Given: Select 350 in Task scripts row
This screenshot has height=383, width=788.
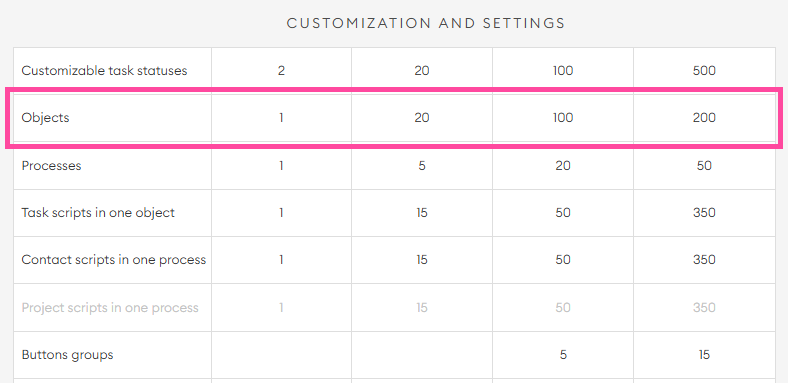Looking at the screenshot, I should pos(704,213).
